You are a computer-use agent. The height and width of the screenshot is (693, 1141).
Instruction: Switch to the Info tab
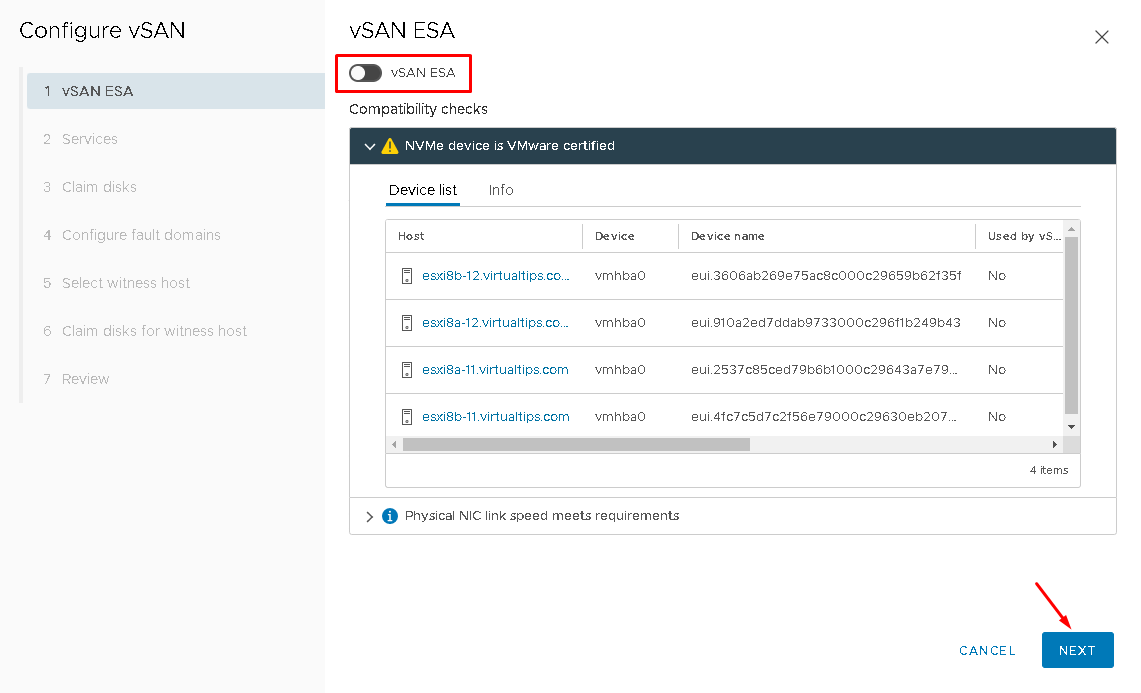(500, 190)
